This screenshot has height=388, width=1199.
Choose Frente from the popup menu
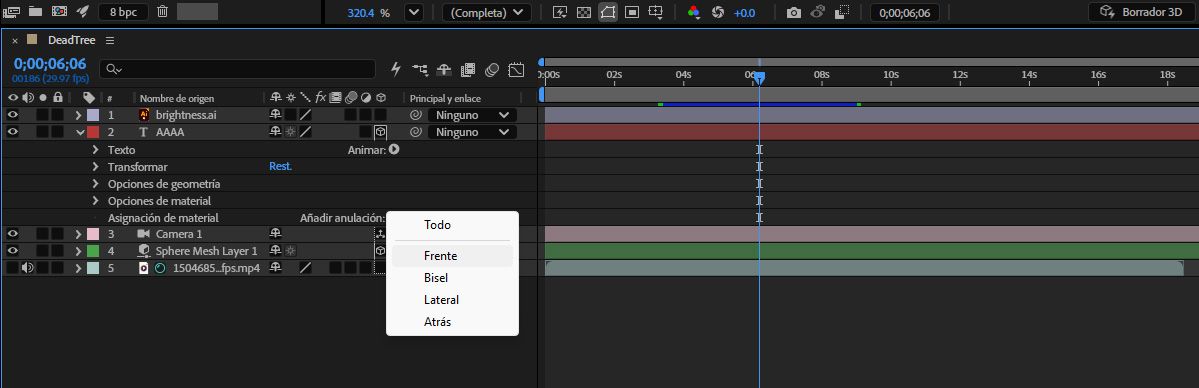[452, 256]
